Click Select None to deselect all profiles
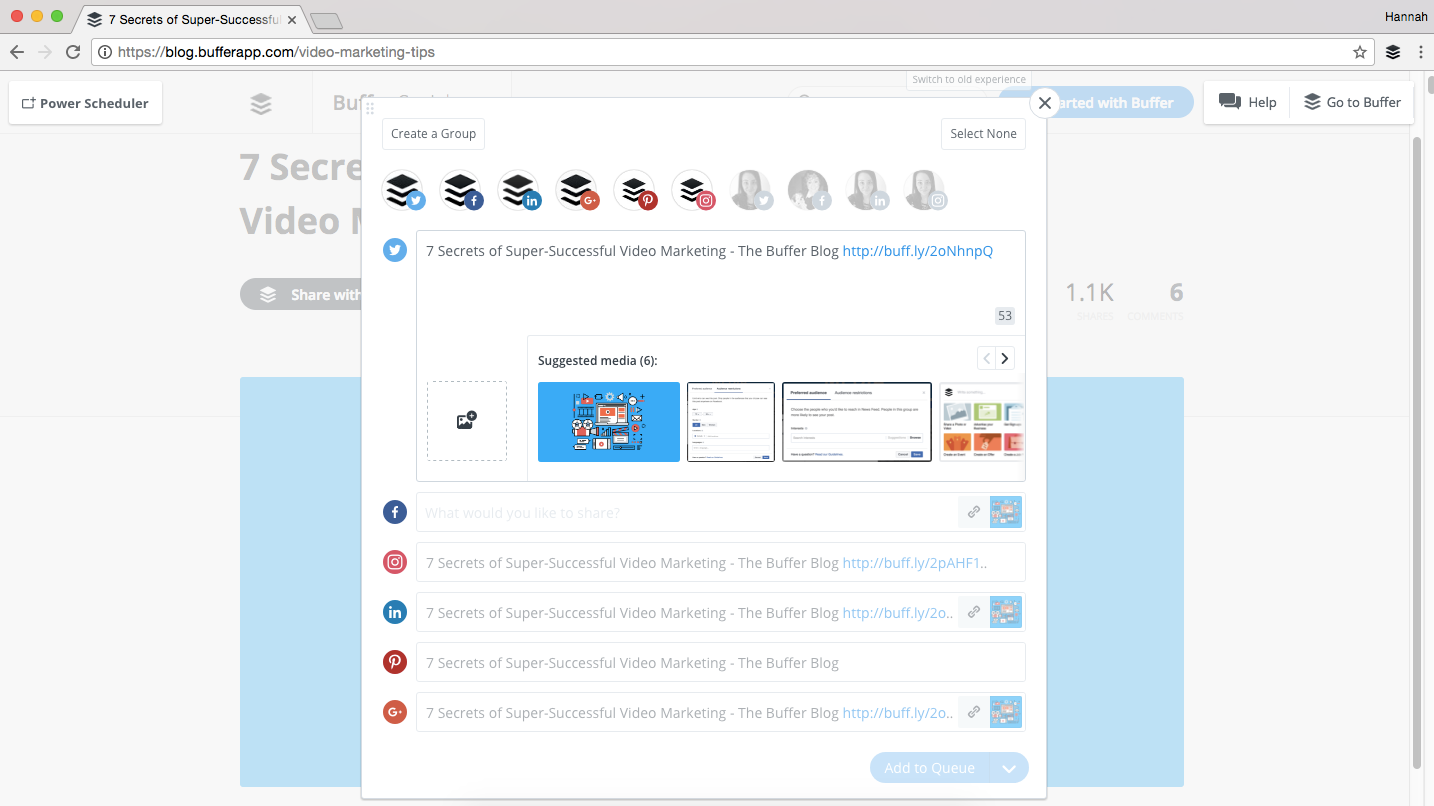Viewport: 1434px width, 806px height. pyautogui.click(x=983, y=133)
